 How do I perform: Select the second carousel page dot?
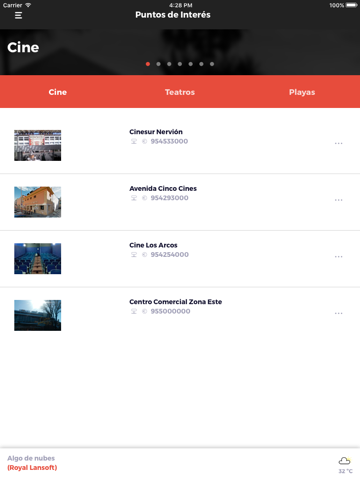point(158,64)
